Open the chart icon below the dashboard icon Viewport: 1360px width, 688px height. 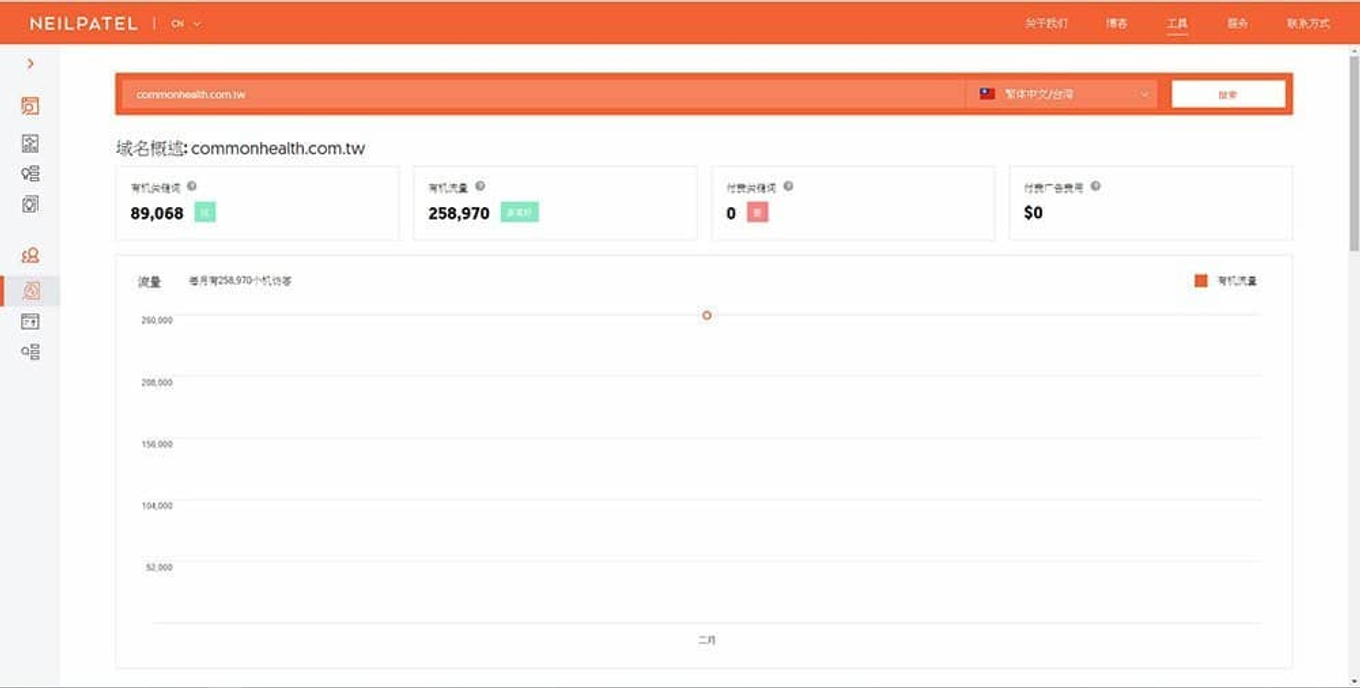(x=30, y=143)
